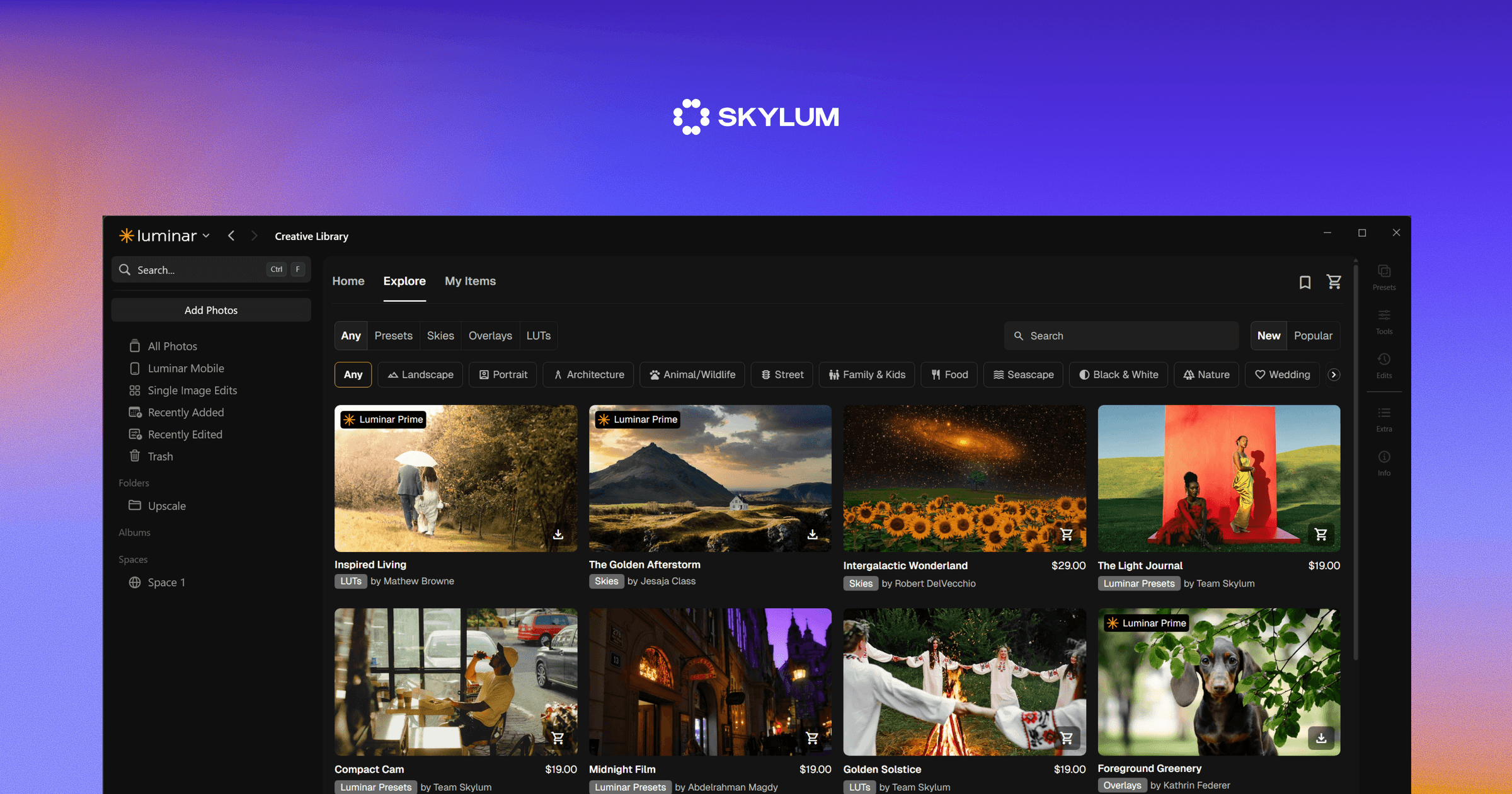Switch to the My Items tab
The width and height of the screenshot is (1512, 794).
470,281
